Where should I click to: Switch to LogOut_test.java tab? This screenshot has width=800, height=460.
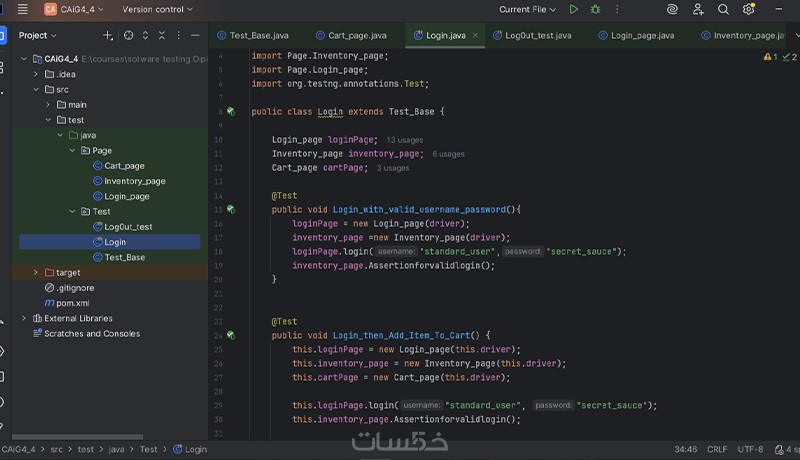pos(532,35)
